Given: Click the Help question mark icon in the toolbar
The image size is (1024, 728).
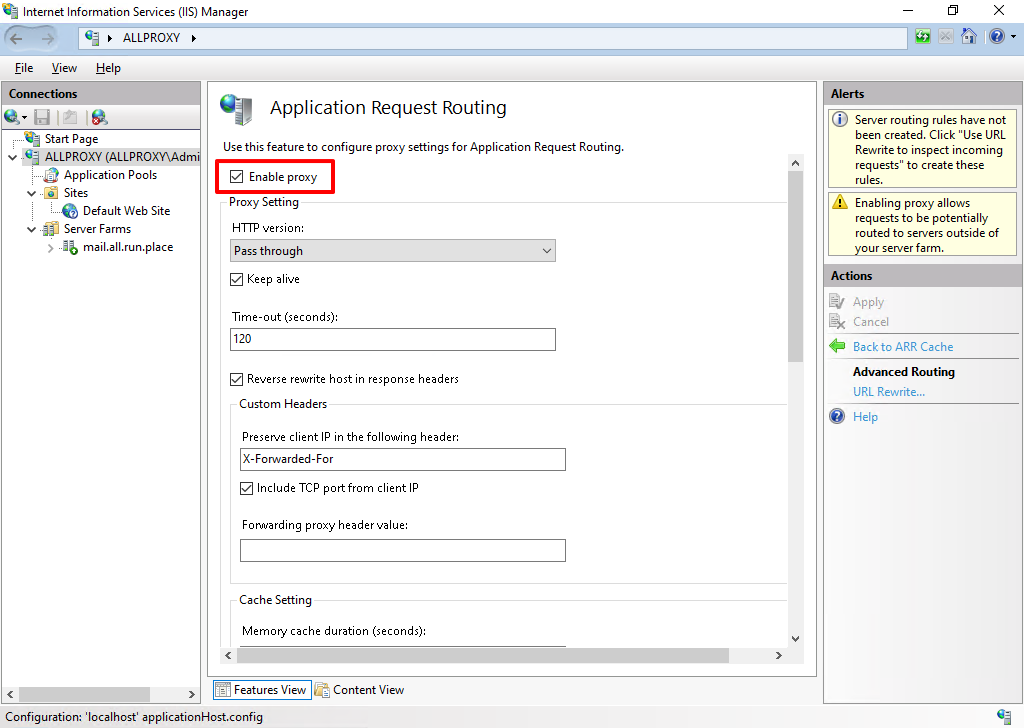Looking at the screenshot, I should point(997,37).
